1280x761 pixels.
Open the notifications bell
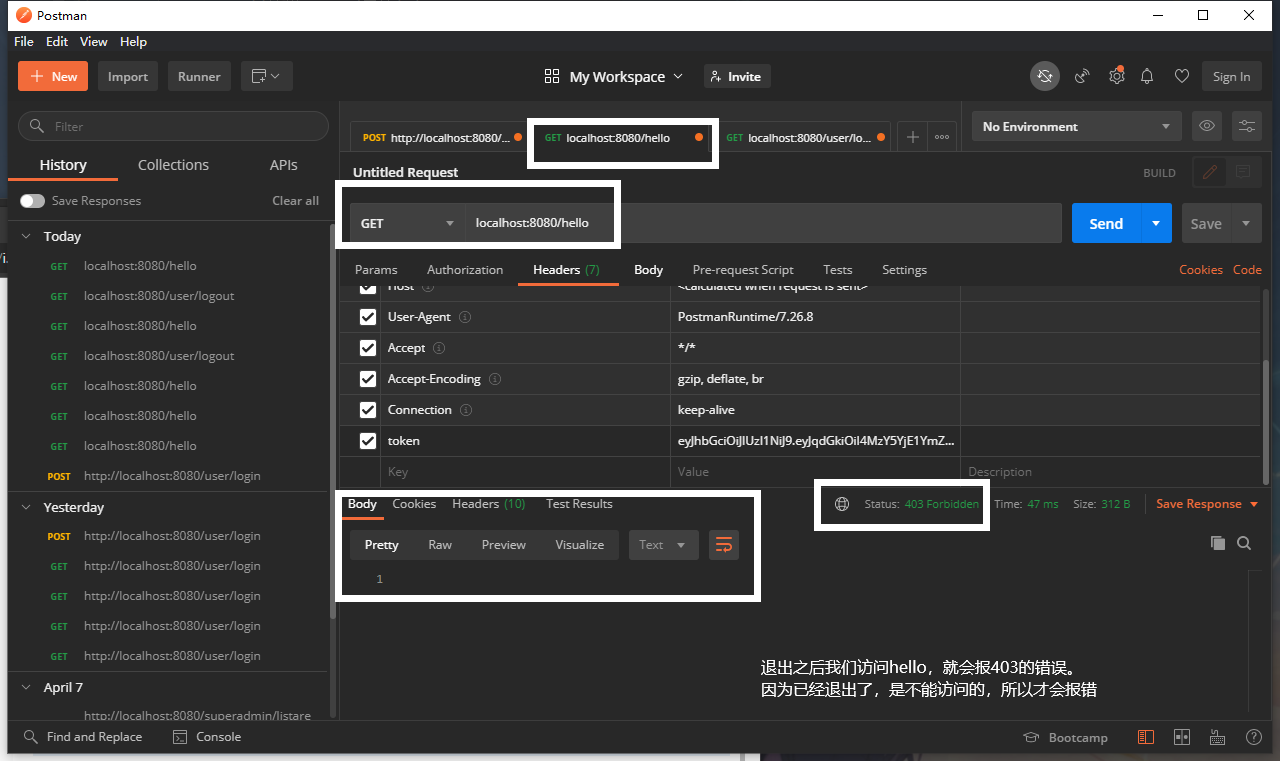(x=1148, y=76)
